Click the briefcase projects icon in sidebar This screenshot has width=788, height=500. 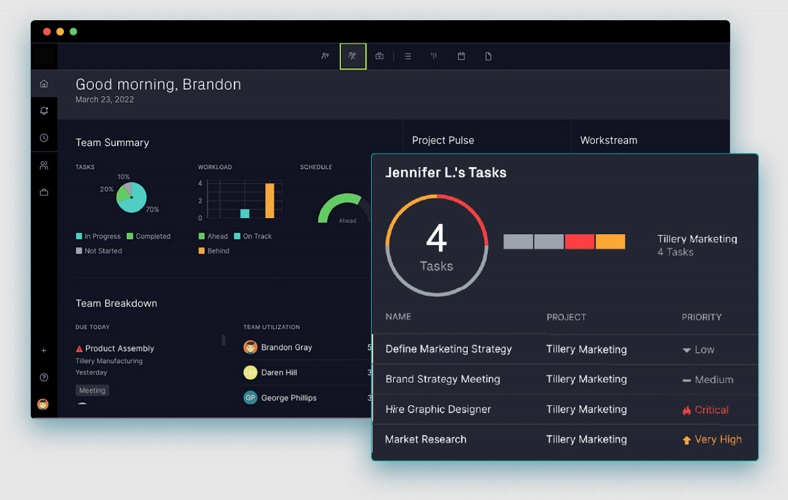click(x=44, y=192)
